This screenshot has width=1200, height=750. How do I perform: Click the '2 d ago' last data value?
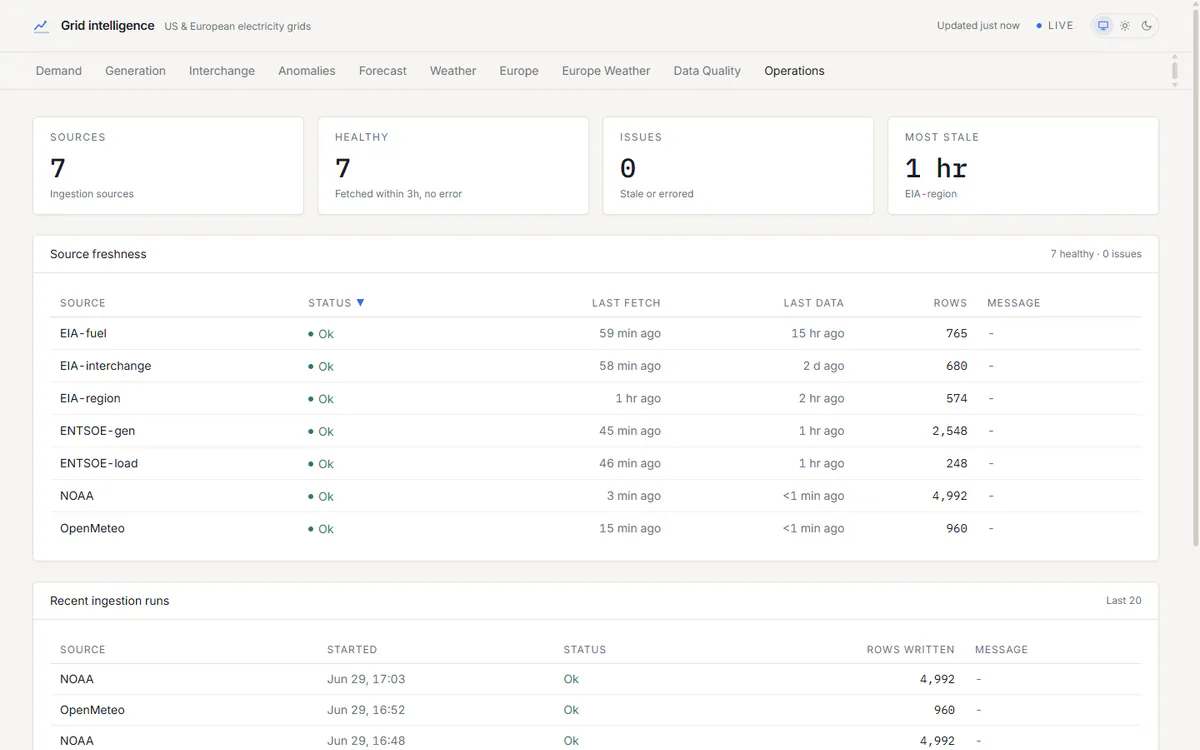click(823, 366)
